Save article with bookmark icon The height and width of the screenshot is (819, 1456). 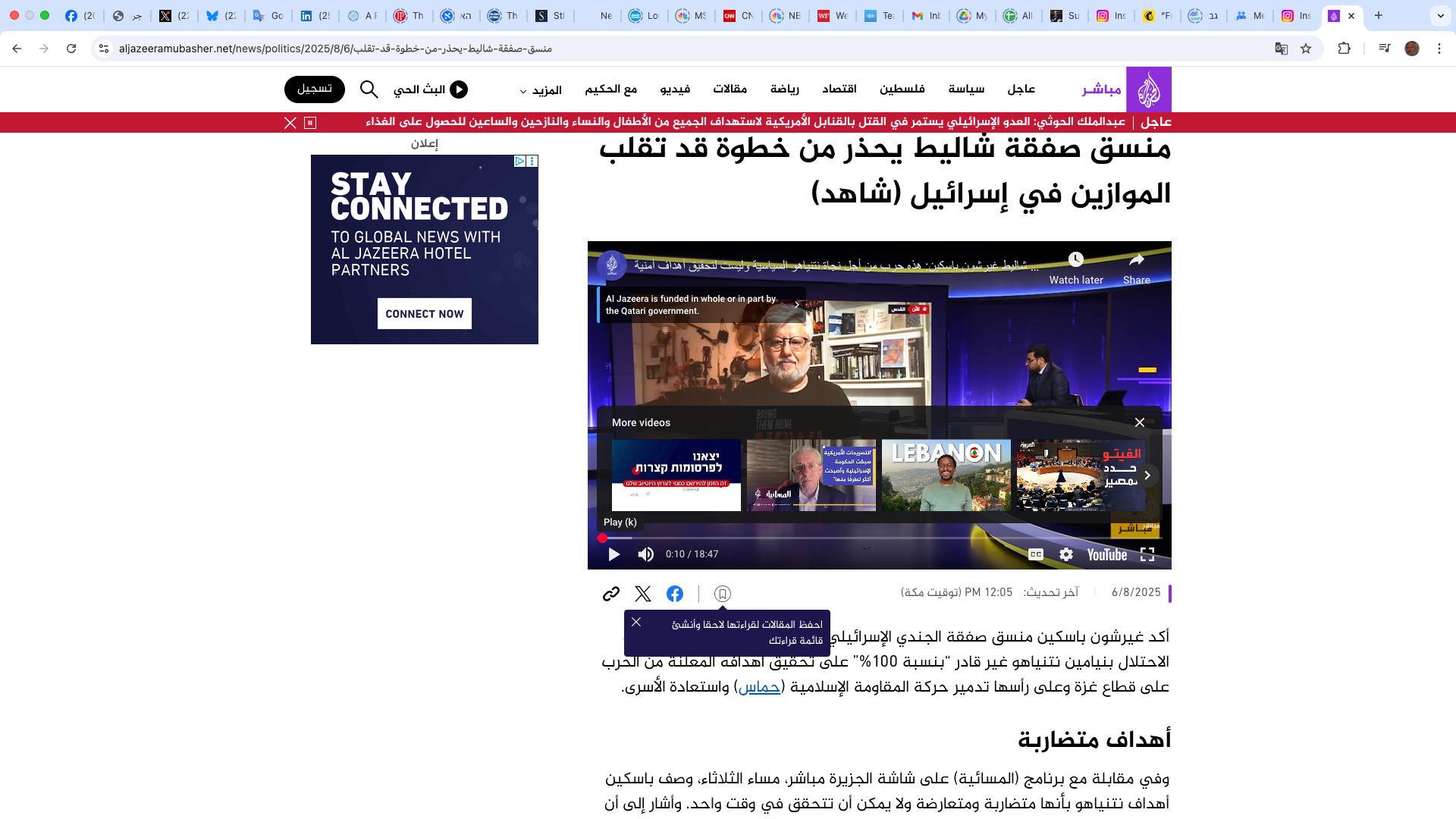pyautogui.click(x=723, y=594)
